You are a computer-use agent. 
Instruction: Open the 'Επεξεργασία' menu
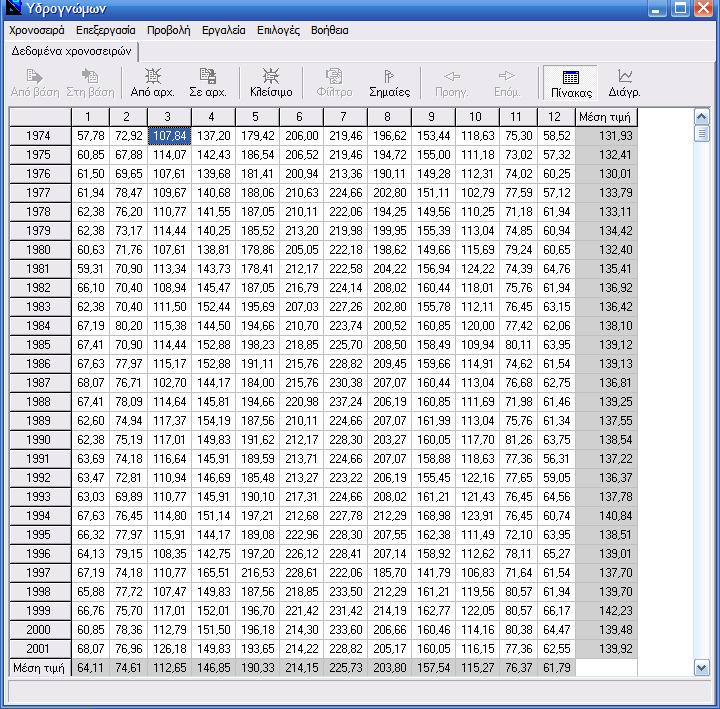(x=106, y=30)
